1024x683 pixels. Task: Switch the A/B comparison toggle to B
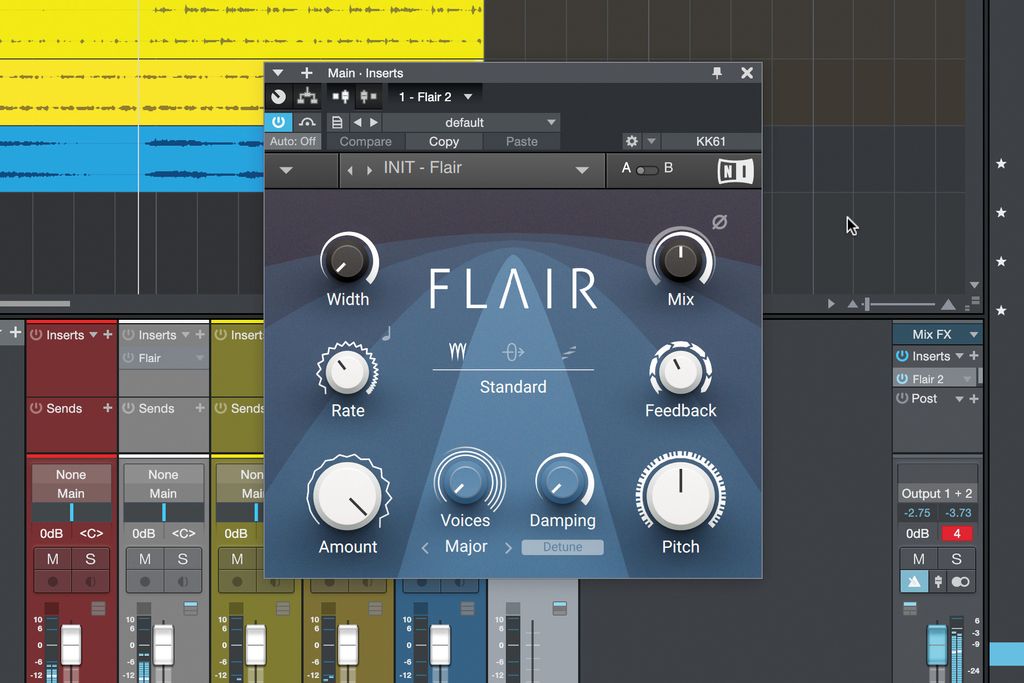coord(653,170)
